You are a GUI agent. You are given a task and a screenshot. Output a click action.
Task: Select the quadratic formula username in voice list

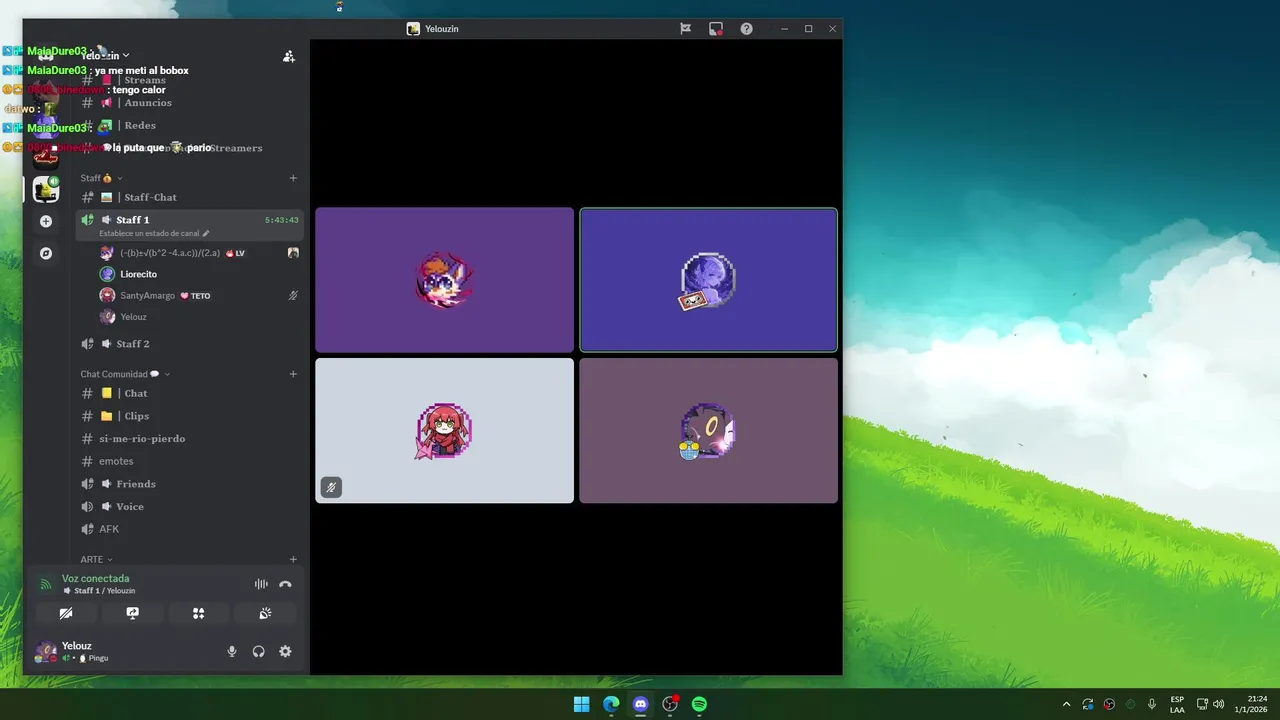(170, 253)
